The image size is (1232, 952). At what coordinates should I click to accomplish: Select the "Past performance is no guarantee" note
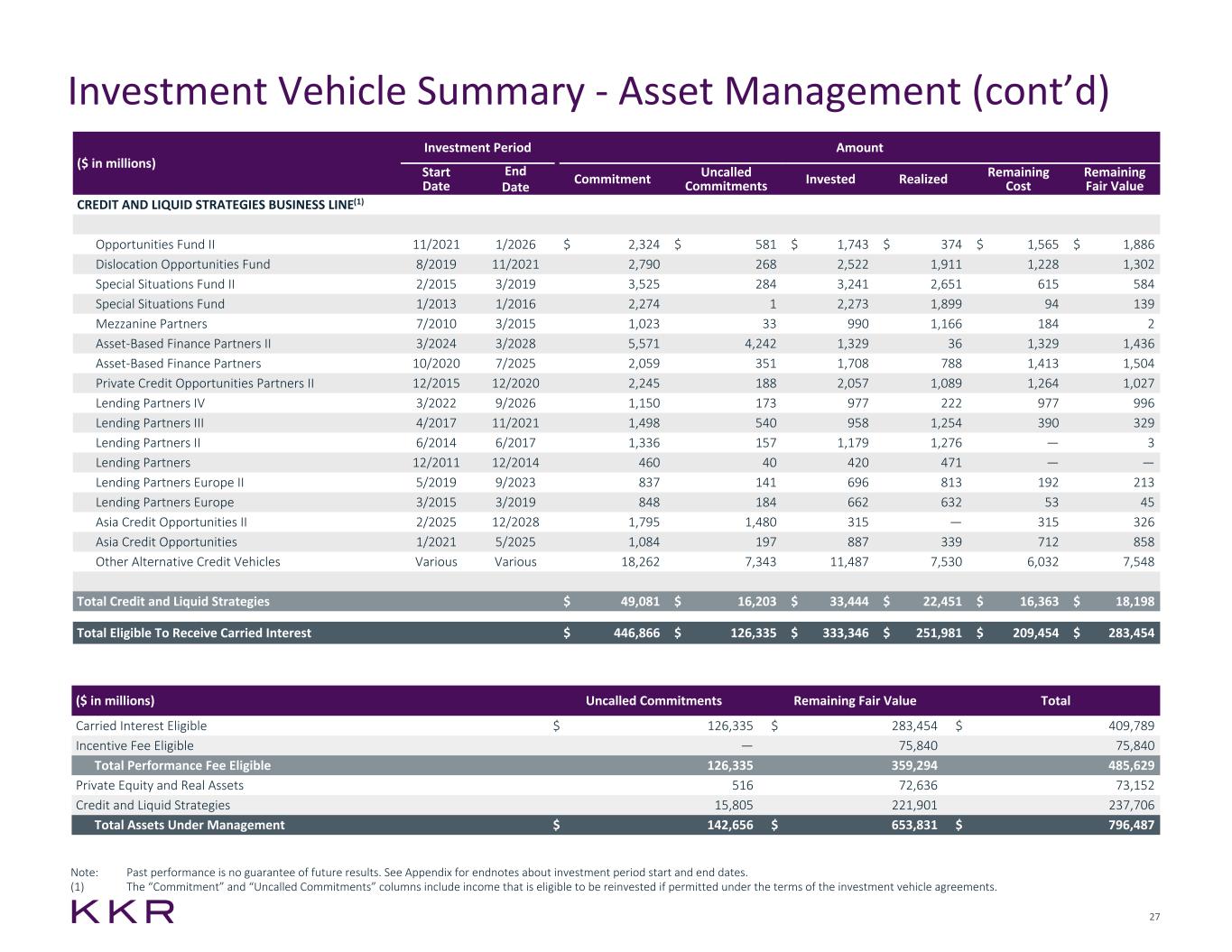(x=437, y=873)
